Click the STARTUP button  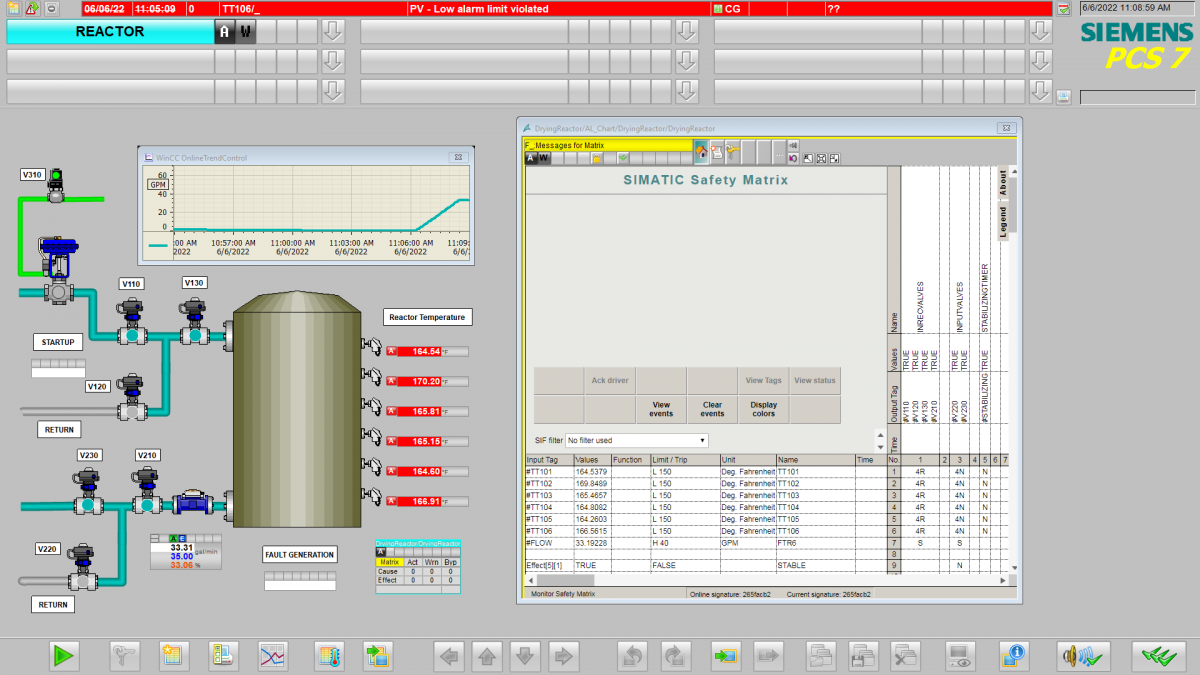pyautogui.click(x=59, y=342)
